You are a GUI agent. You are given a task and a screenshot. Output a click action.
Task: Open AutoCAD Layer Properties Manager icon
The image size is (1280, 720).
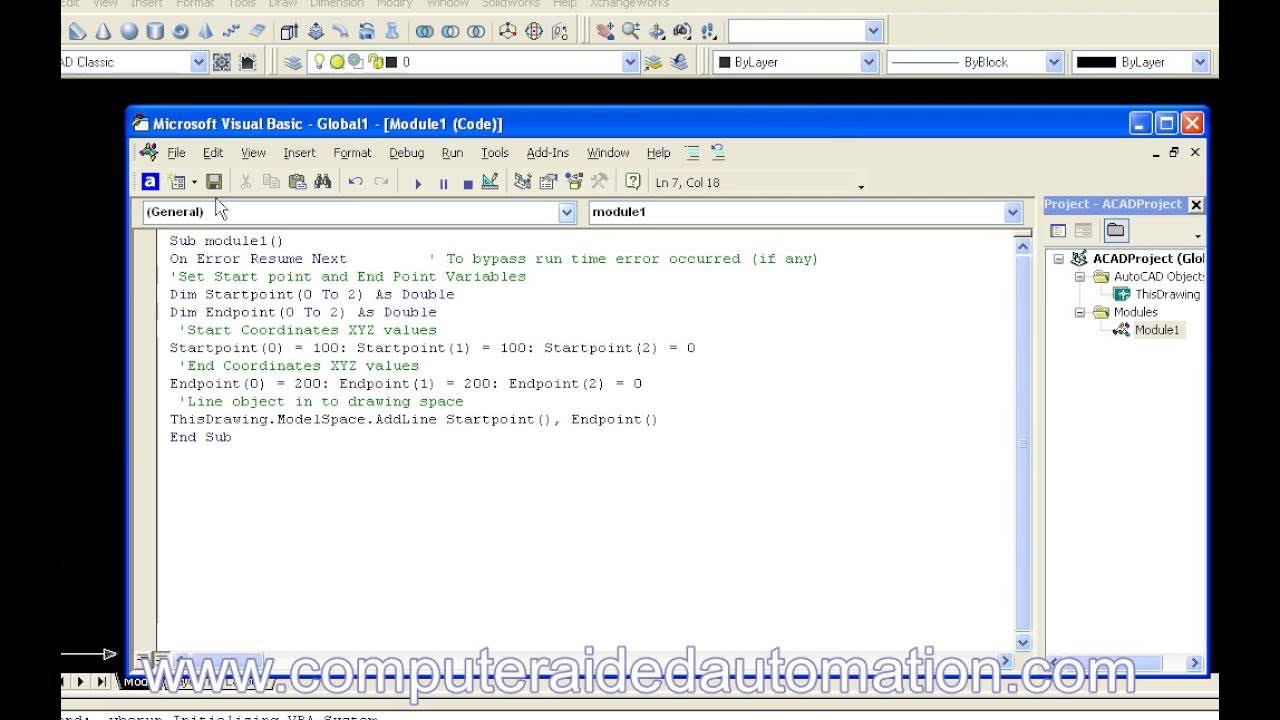(293, 62)
